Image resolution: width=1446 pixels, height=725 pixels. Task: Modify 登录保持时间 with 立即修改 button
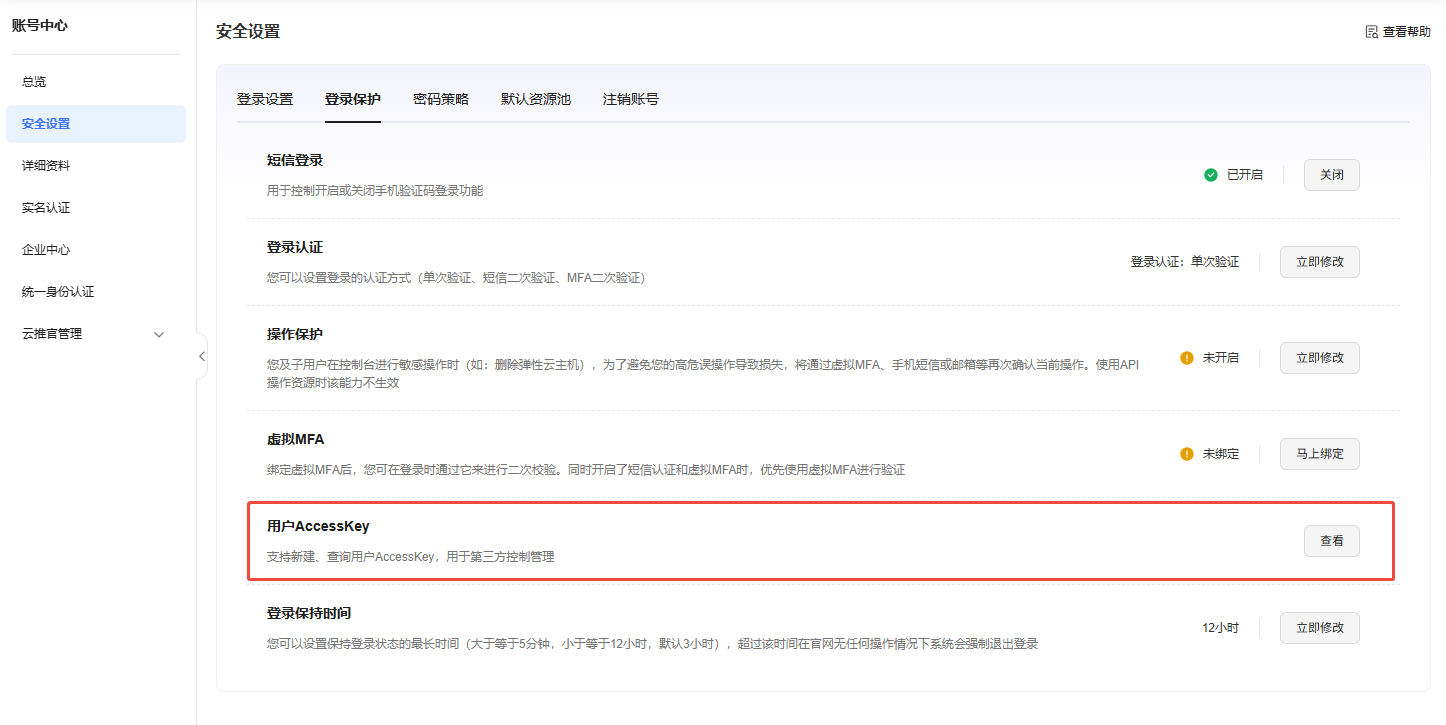[x=1319, y=628]
